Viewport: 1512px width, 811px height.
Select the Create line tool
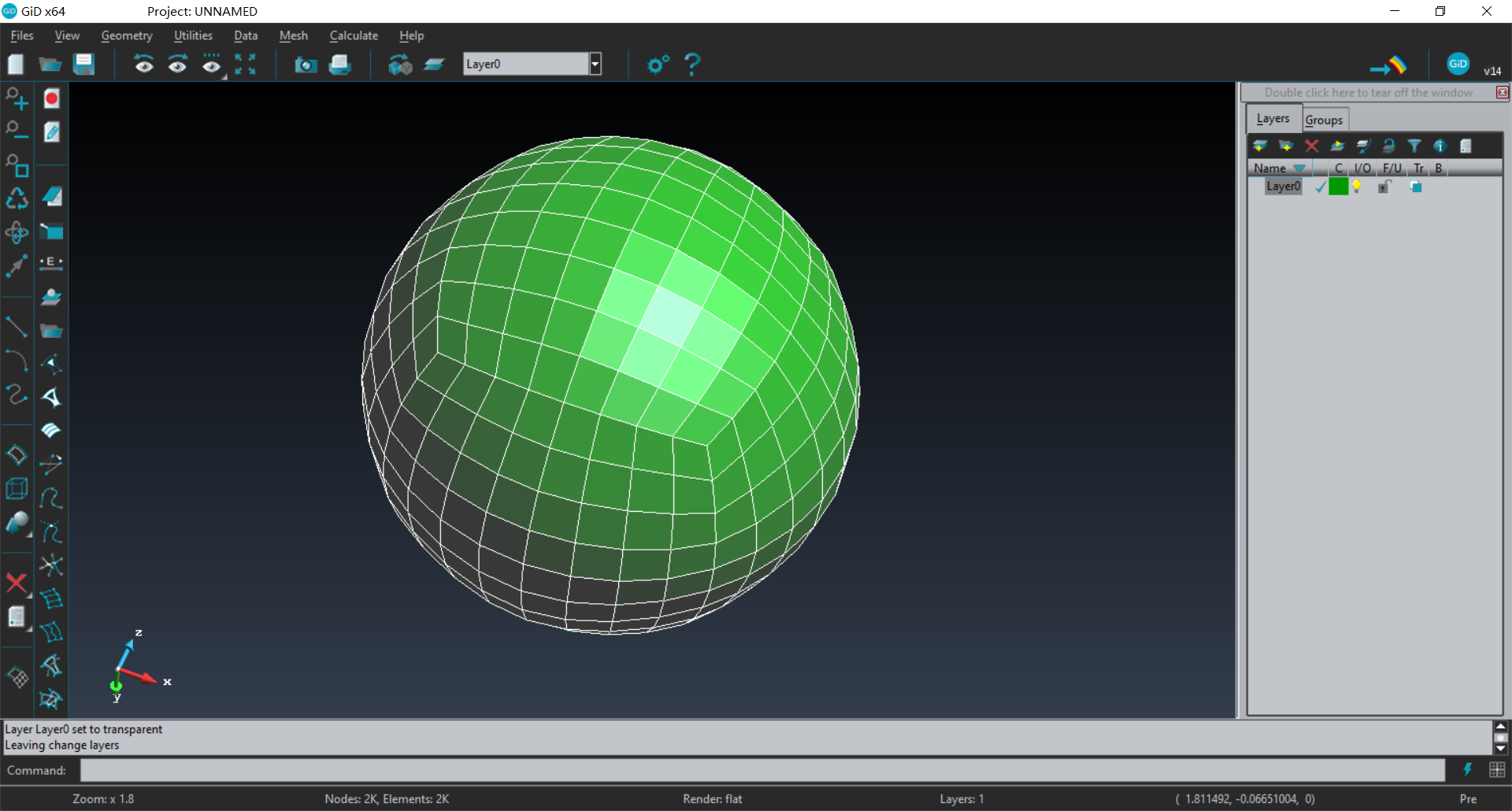coord(17,326)
